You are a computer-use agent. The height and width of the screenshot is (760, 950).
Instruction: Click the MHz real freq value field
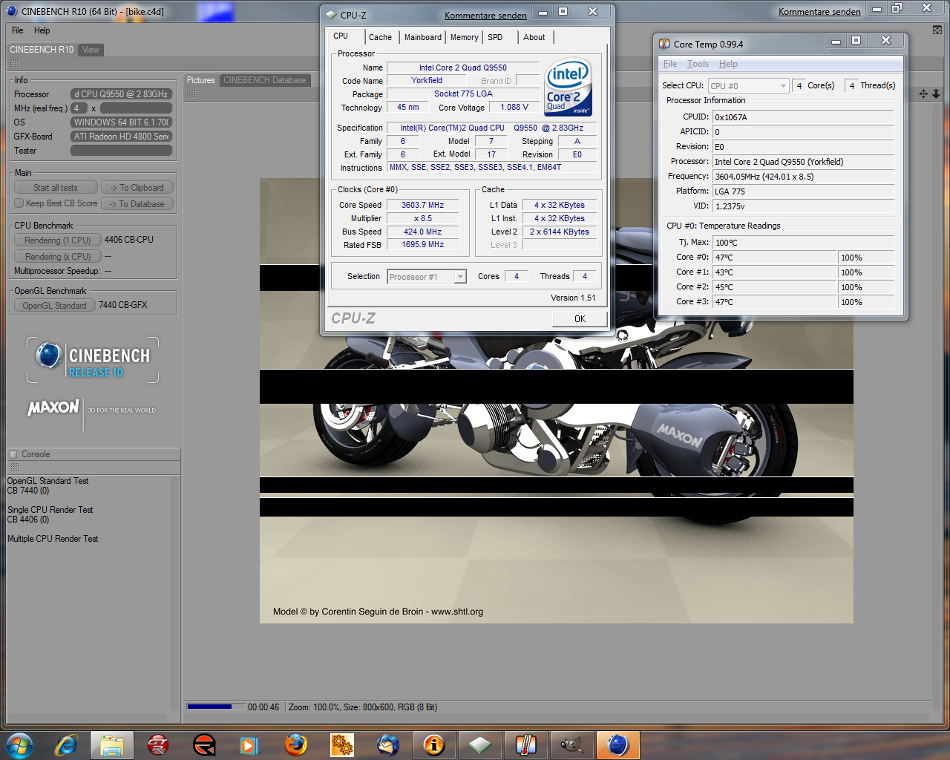click(x=136, y=108)
